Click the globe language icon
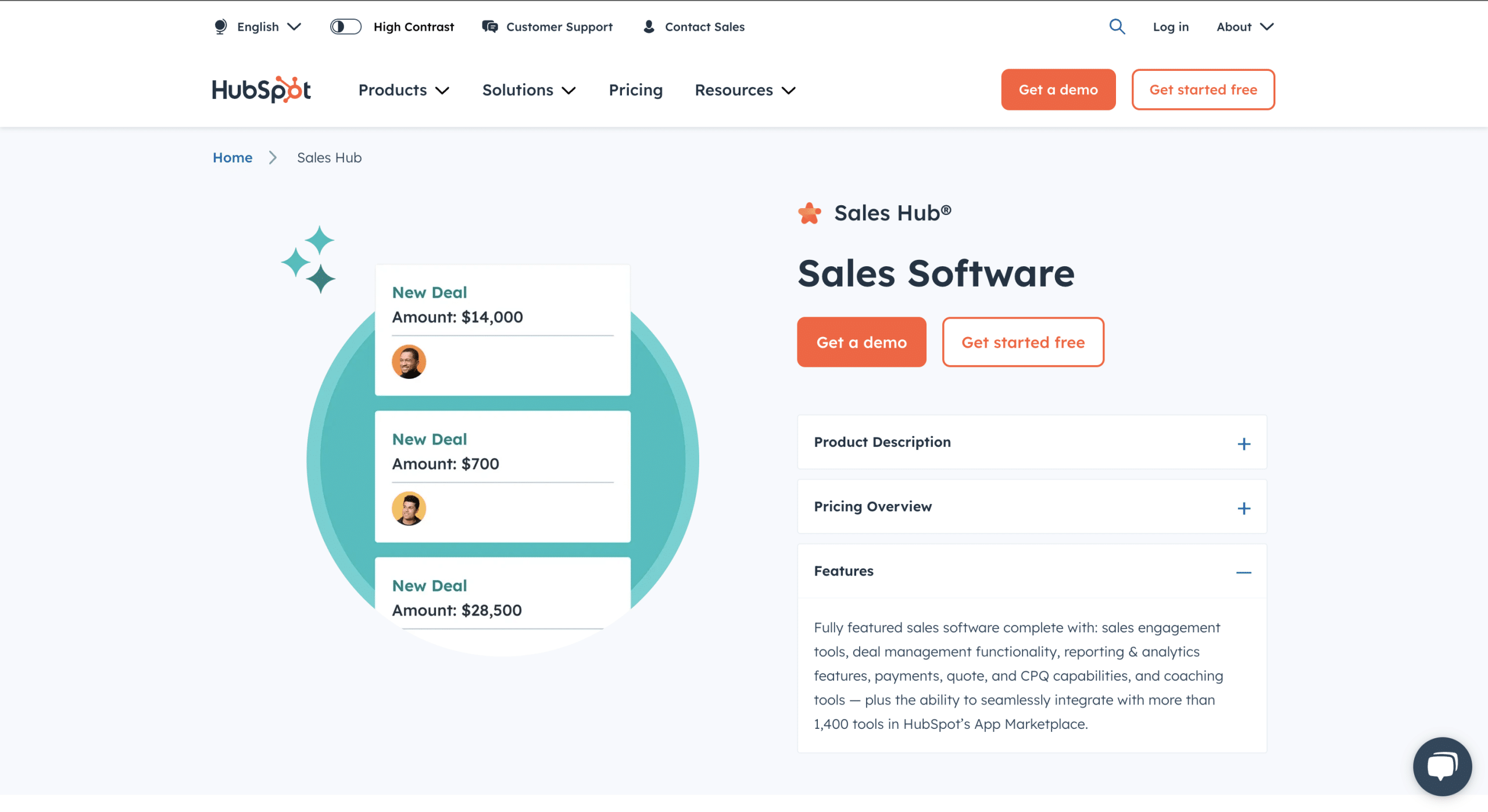 220,27
